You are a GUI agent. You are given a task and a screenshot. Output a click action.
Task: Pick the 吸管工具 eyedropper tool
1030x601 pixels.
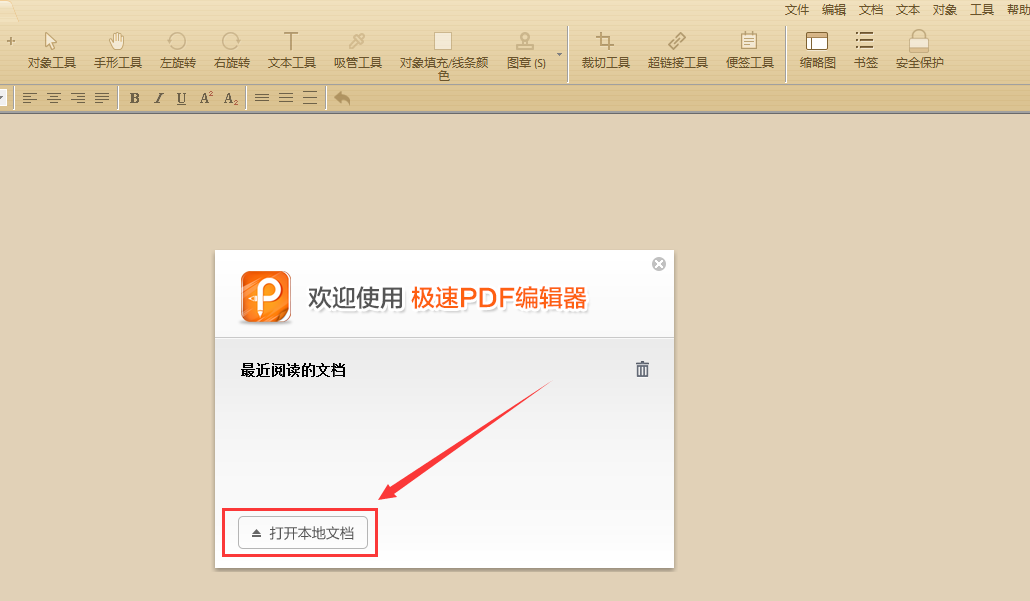click(357, 51)
